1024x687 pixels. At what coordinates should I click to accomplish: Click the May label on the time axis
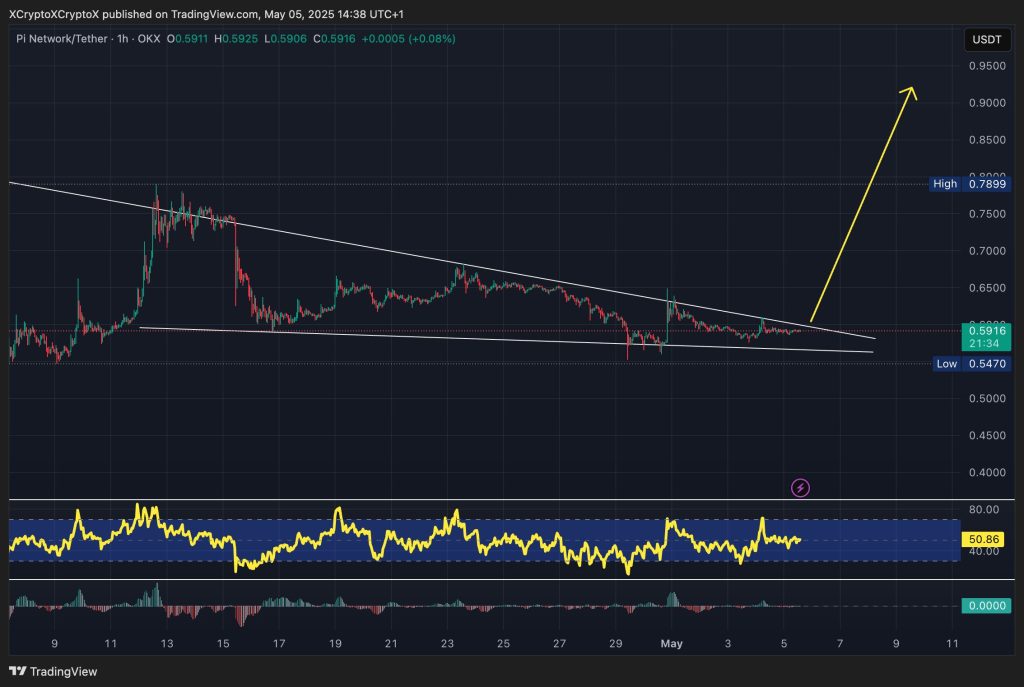click(671, 644)
